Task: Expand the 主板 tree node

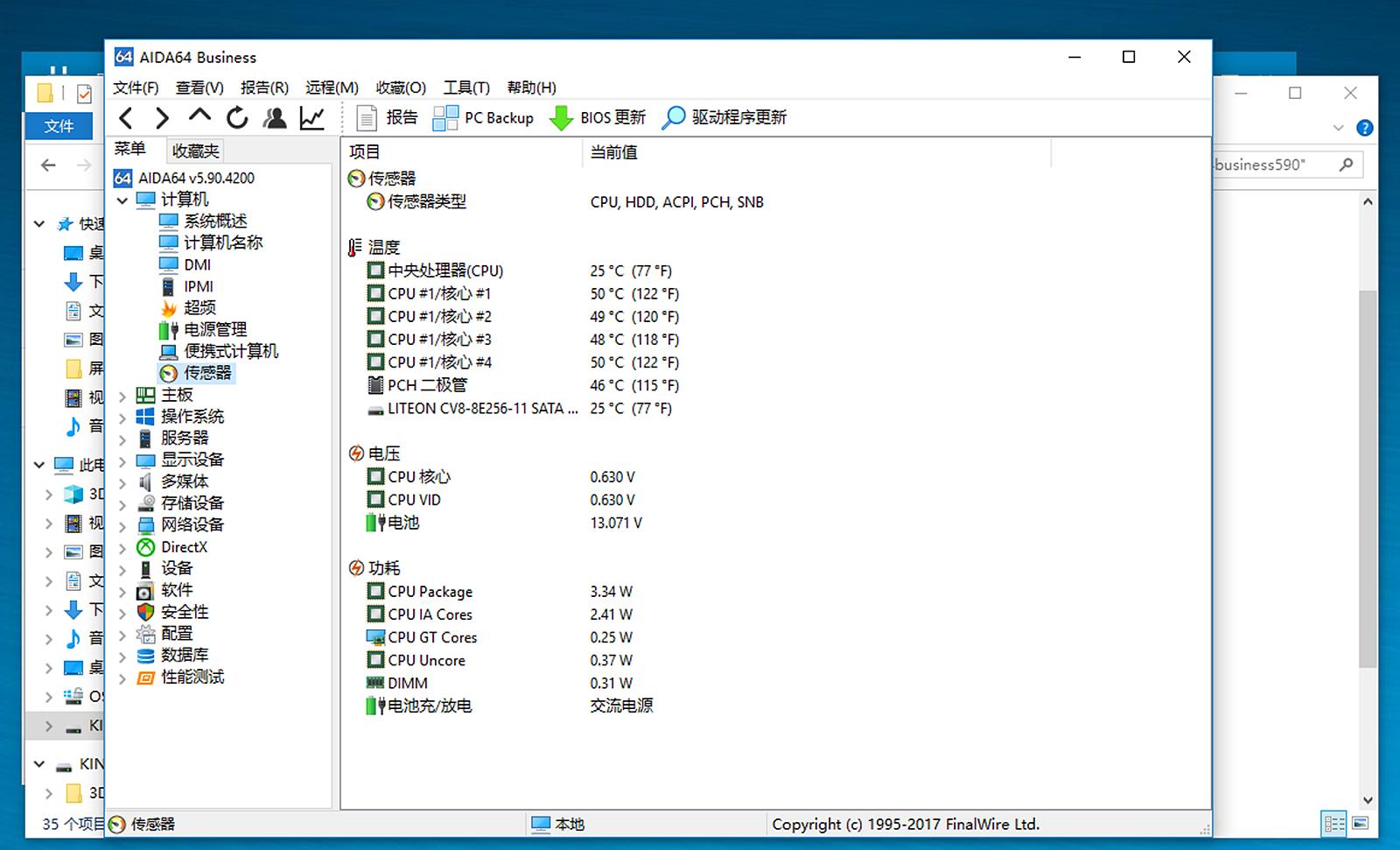Action: click(122, 397)
